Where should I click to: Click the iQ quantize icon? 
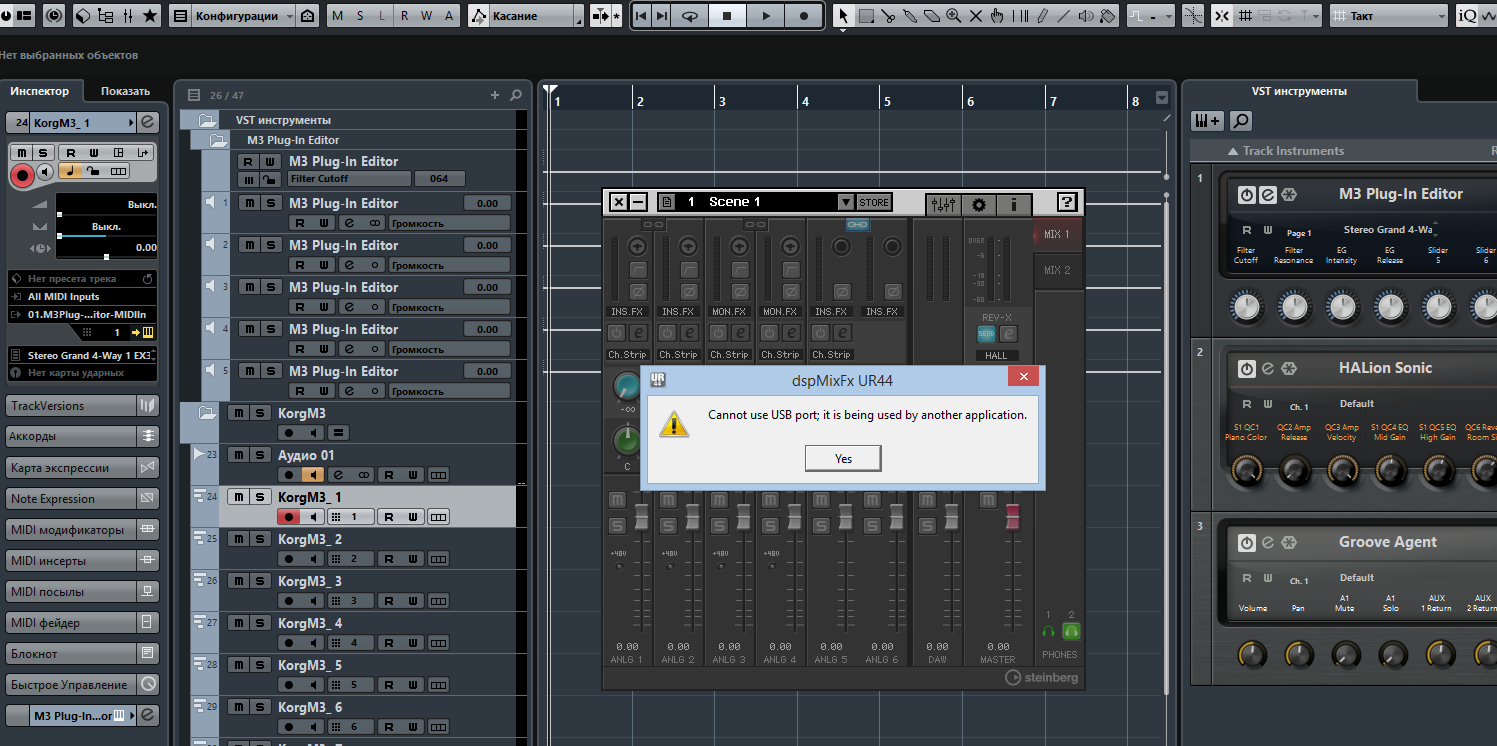pyautogui.click(x=1467, y=16)
